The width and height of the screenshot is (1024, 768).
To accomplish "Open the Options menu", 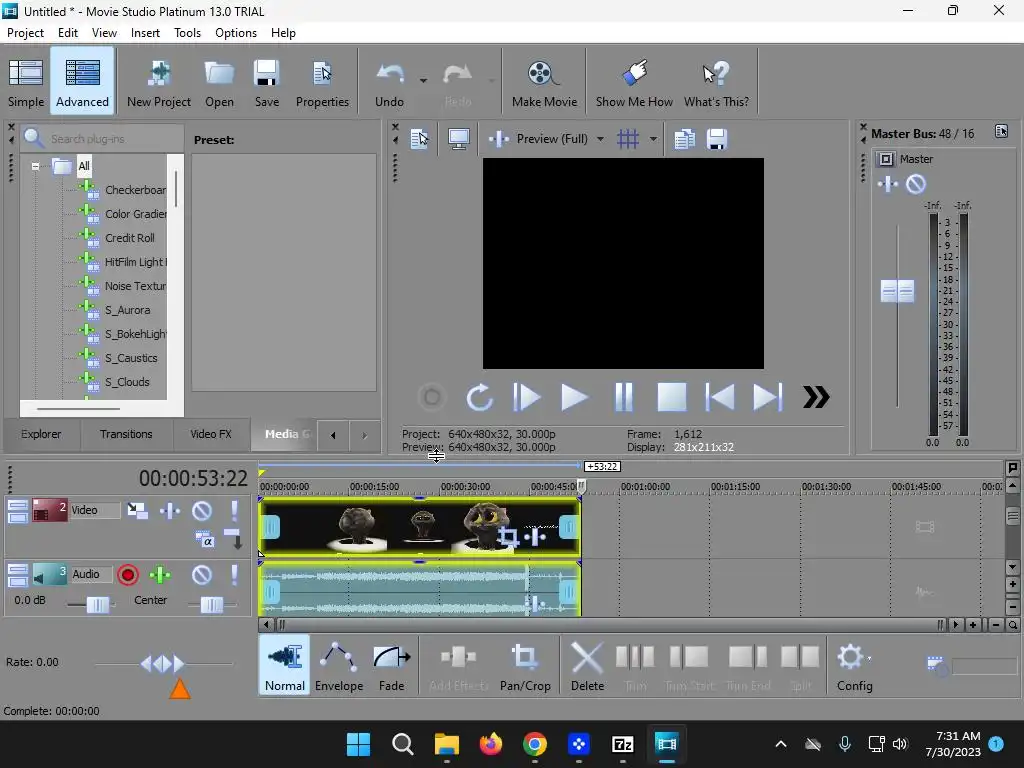I will click(236, 33).
